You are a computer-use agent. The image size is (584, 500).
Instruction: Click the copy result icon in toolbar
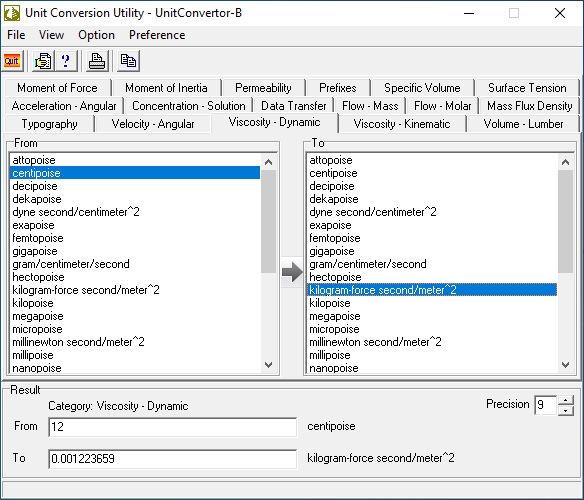(x=128, y=61)
